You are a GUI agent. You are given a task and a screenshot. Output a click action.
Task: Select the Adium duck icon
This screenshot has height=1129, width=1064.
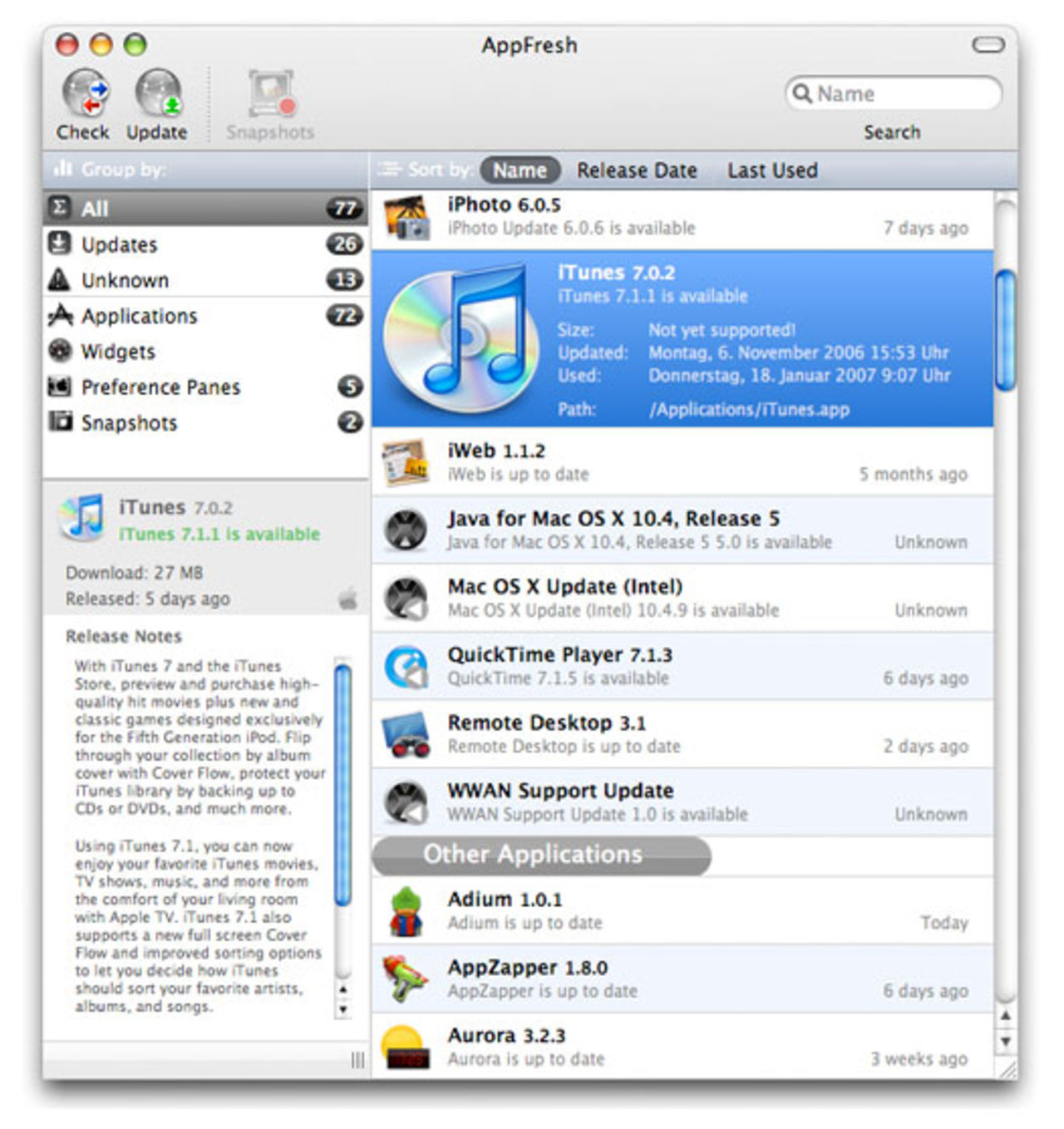405,911
